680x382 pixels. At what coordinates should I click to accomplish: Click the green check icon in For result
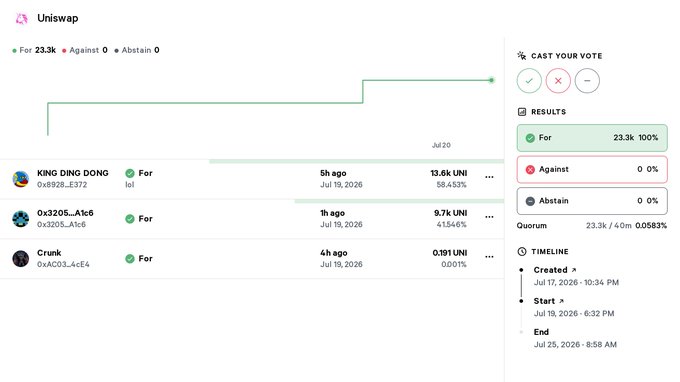click(530, 138)
